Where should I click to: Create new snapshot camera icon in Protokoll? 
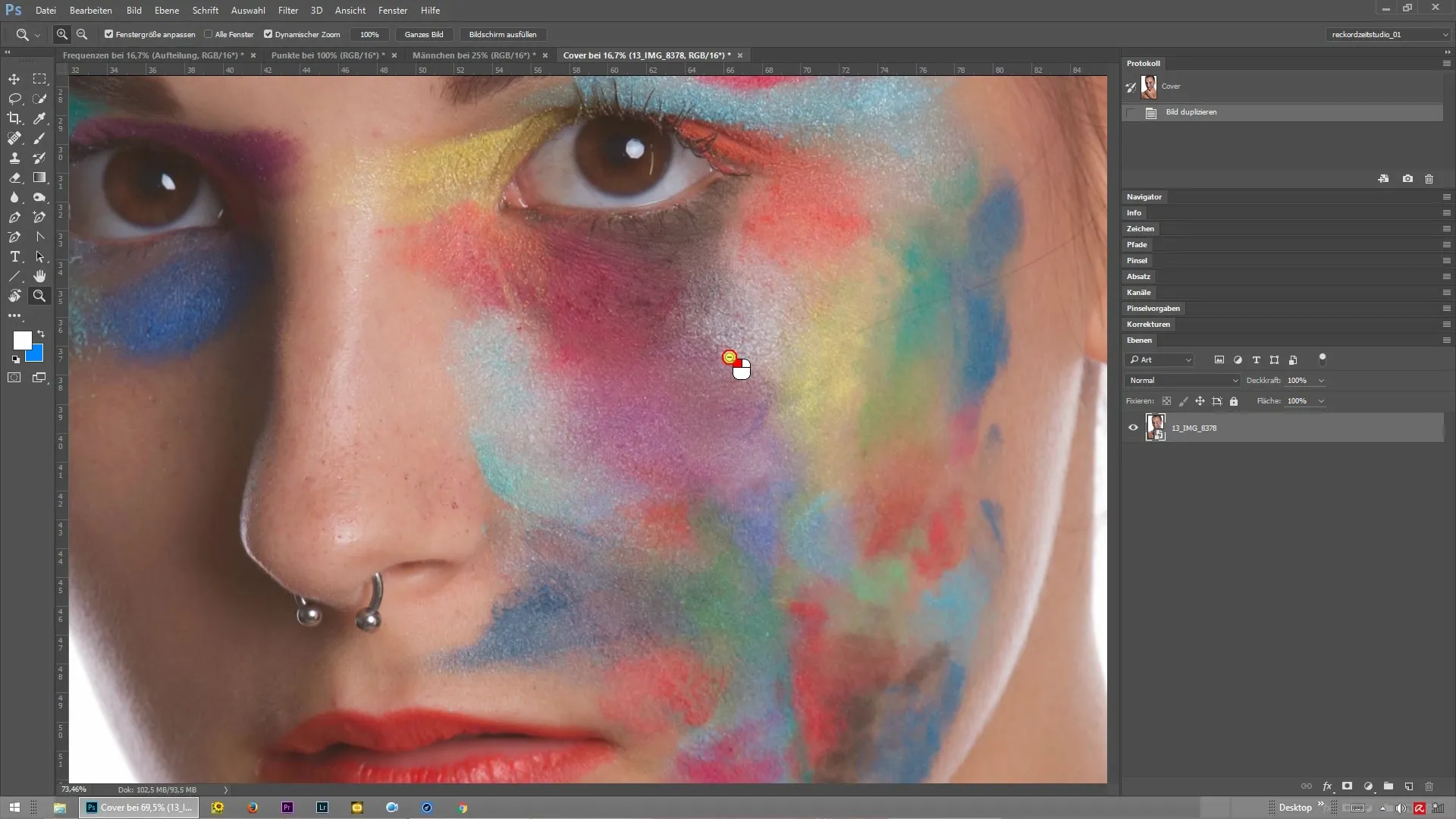pyautogui.click(x=1407, y=179)
